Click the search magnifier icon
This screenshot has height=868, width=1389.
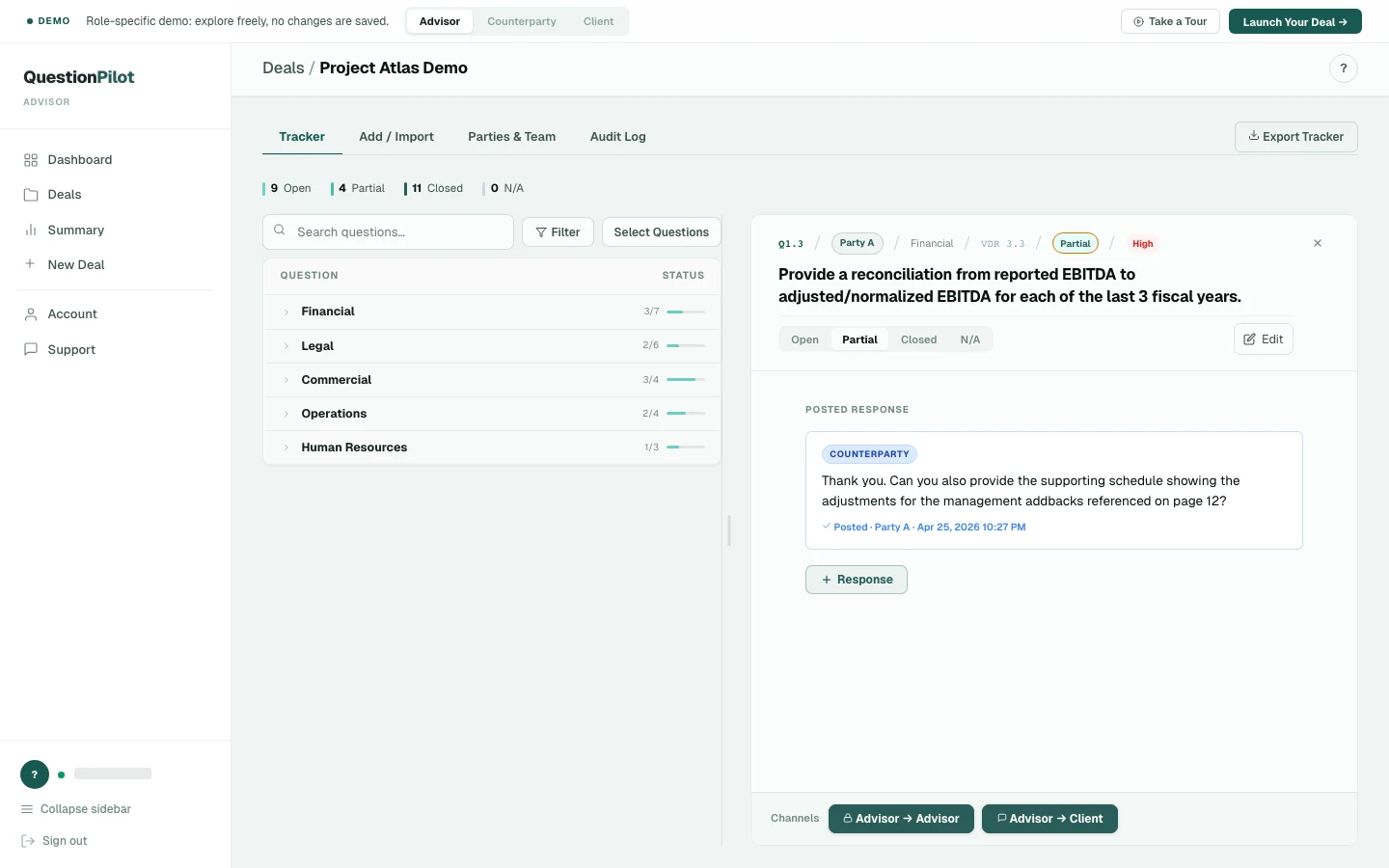click(x=280, y=231)
